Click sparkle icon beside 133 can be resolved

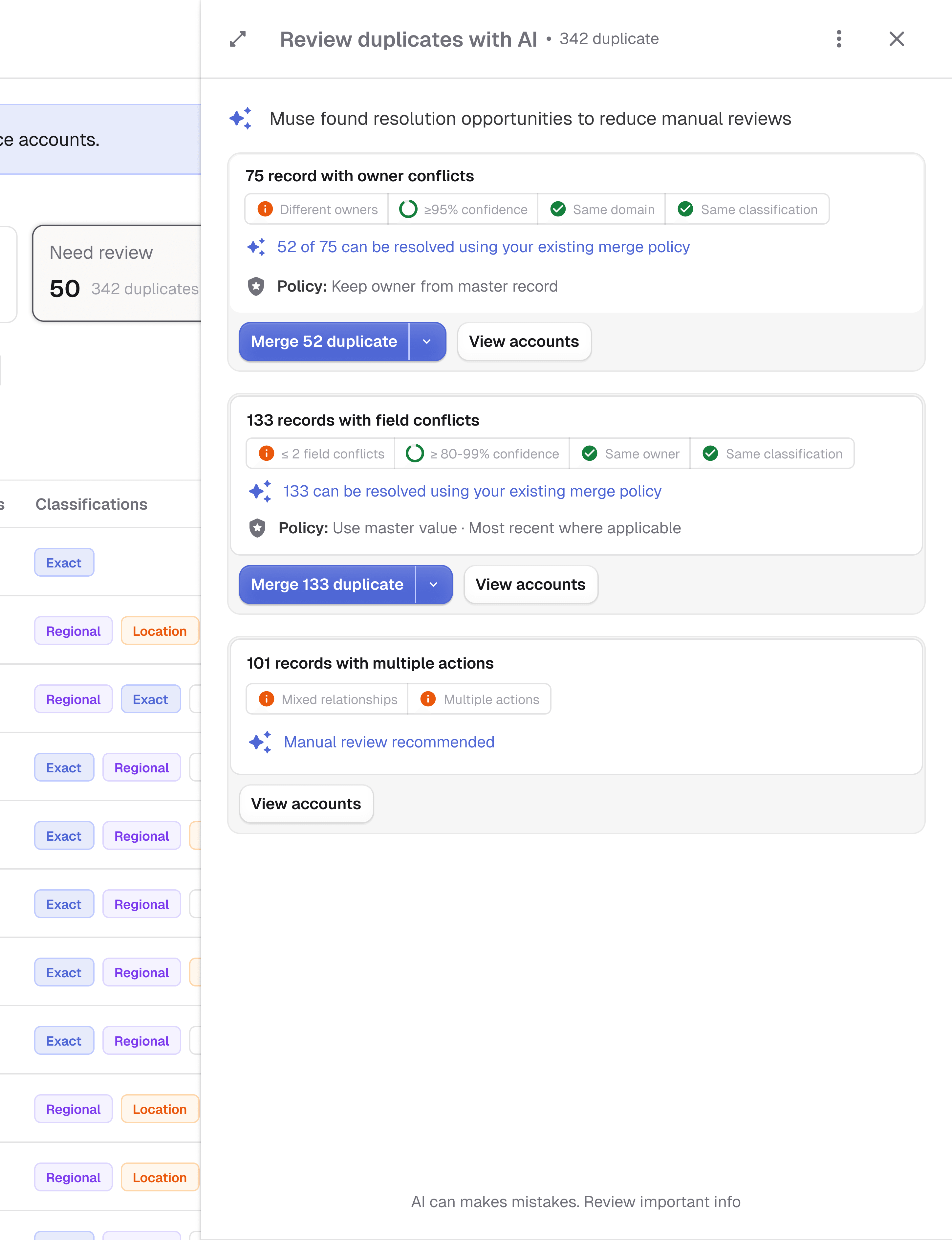coord(260,491)
